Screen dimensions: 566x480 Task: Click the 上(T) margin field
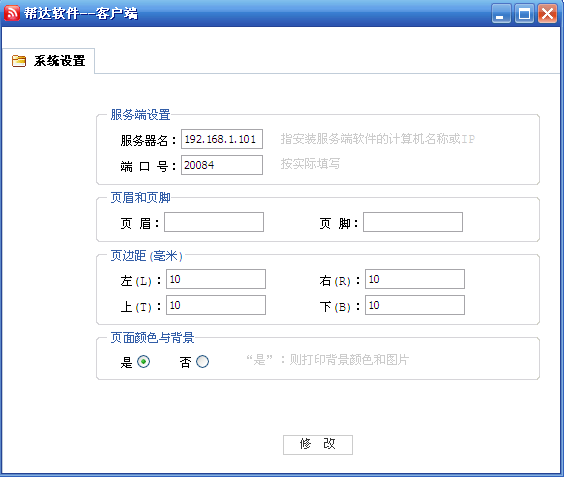coord(216,305)
